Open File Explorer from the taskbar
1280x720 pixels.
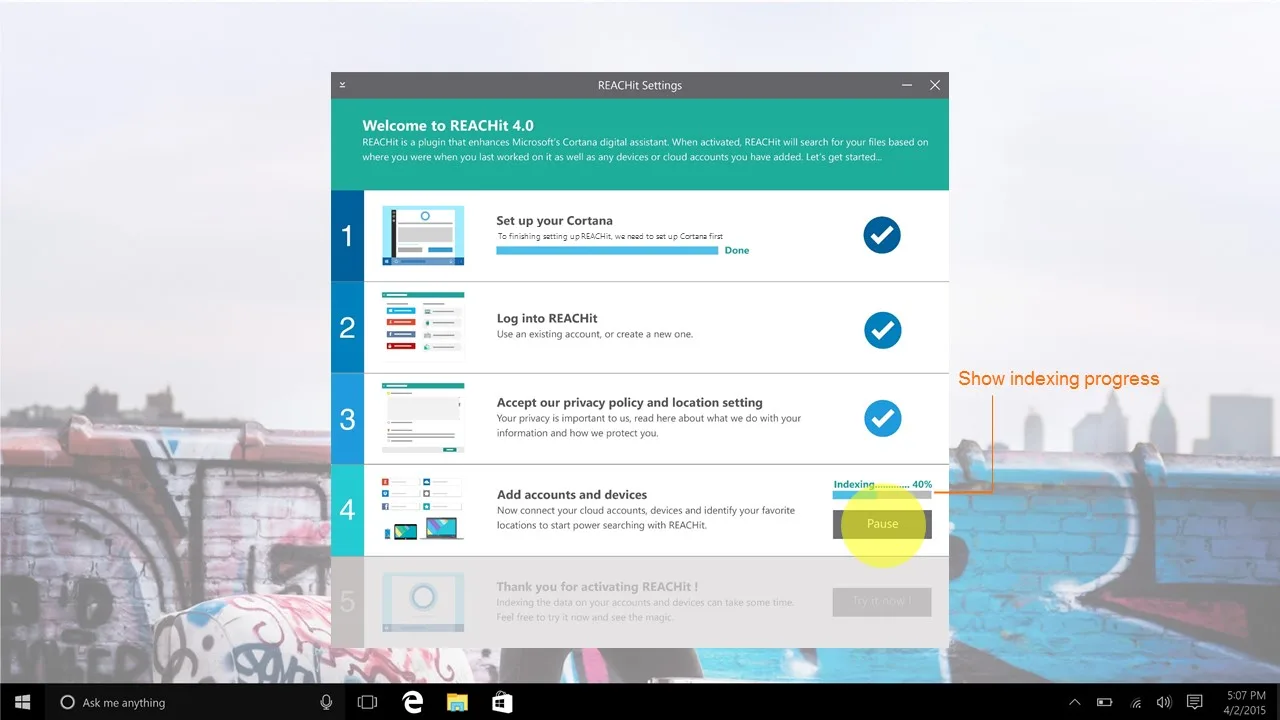[457, 702]
